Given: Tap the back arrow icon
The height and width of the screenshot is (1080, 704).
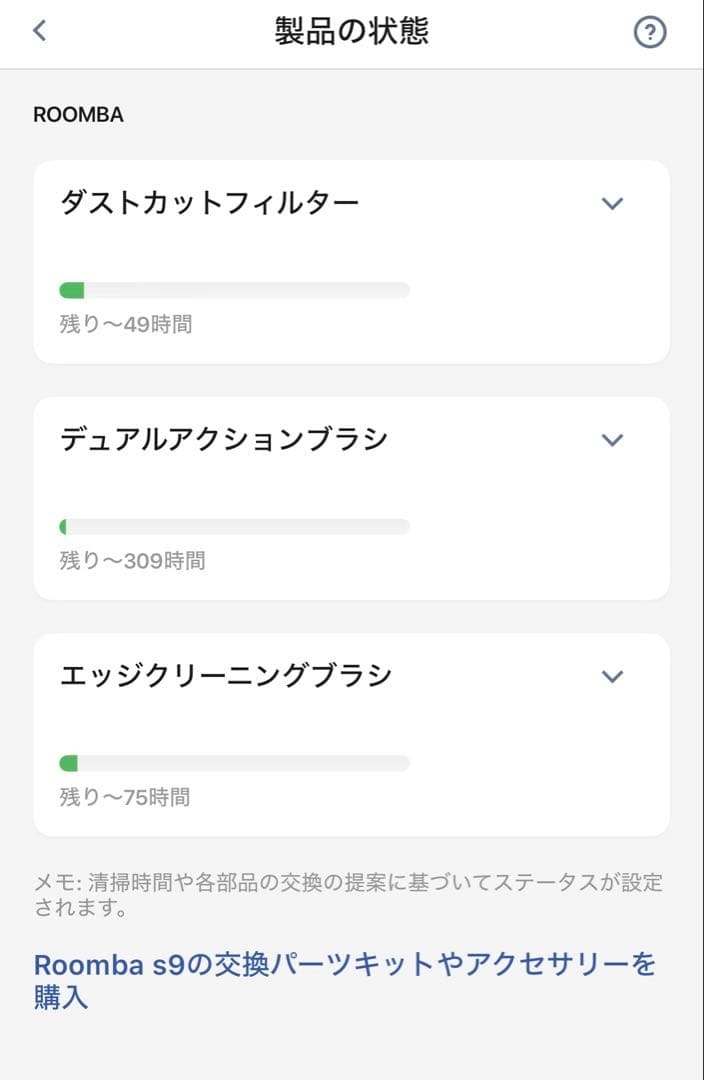Looking at the screenshot, I should point(40,31).
